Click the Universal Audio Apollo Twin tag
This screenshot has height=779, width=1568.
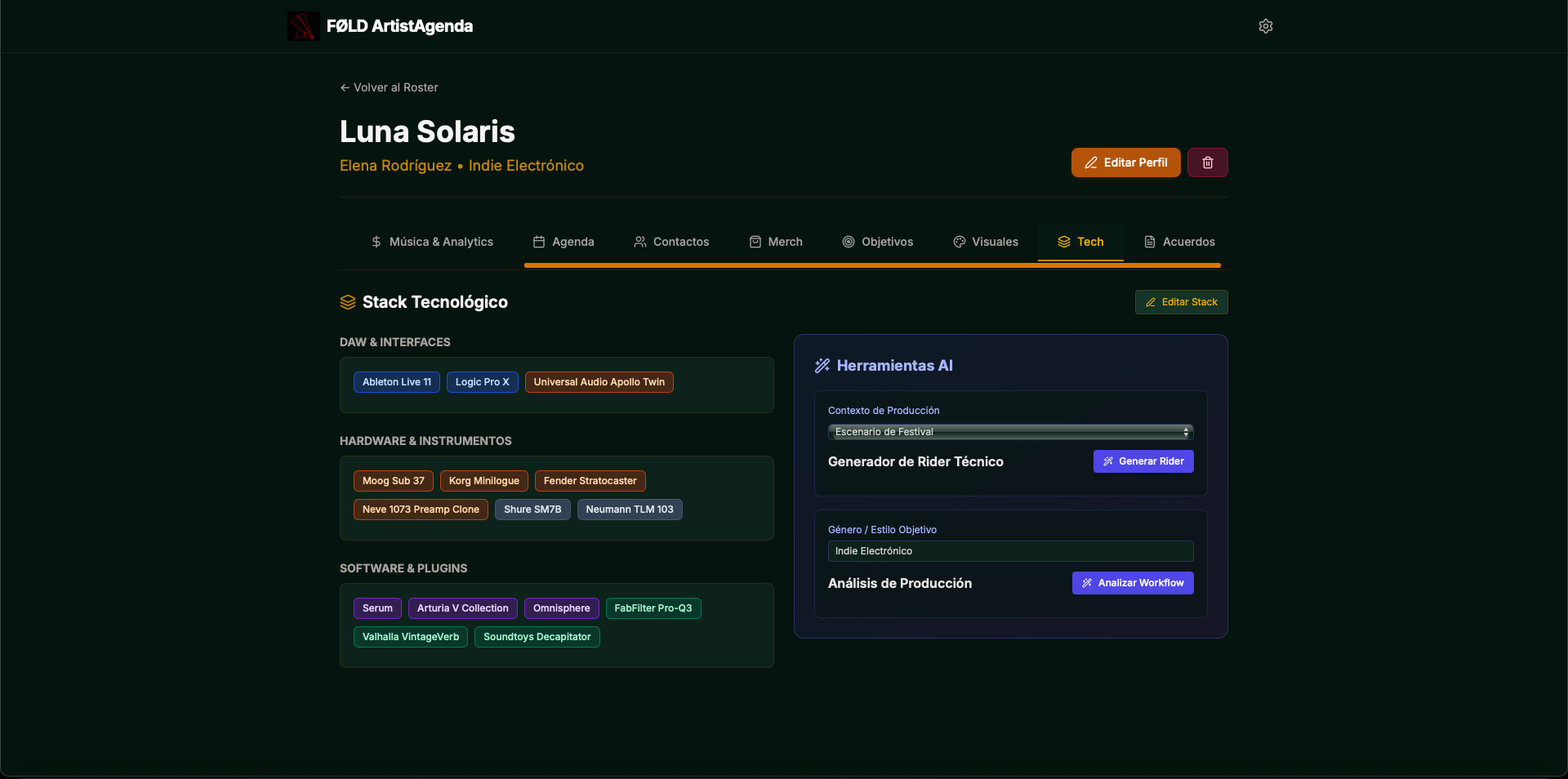pos(599,382)
